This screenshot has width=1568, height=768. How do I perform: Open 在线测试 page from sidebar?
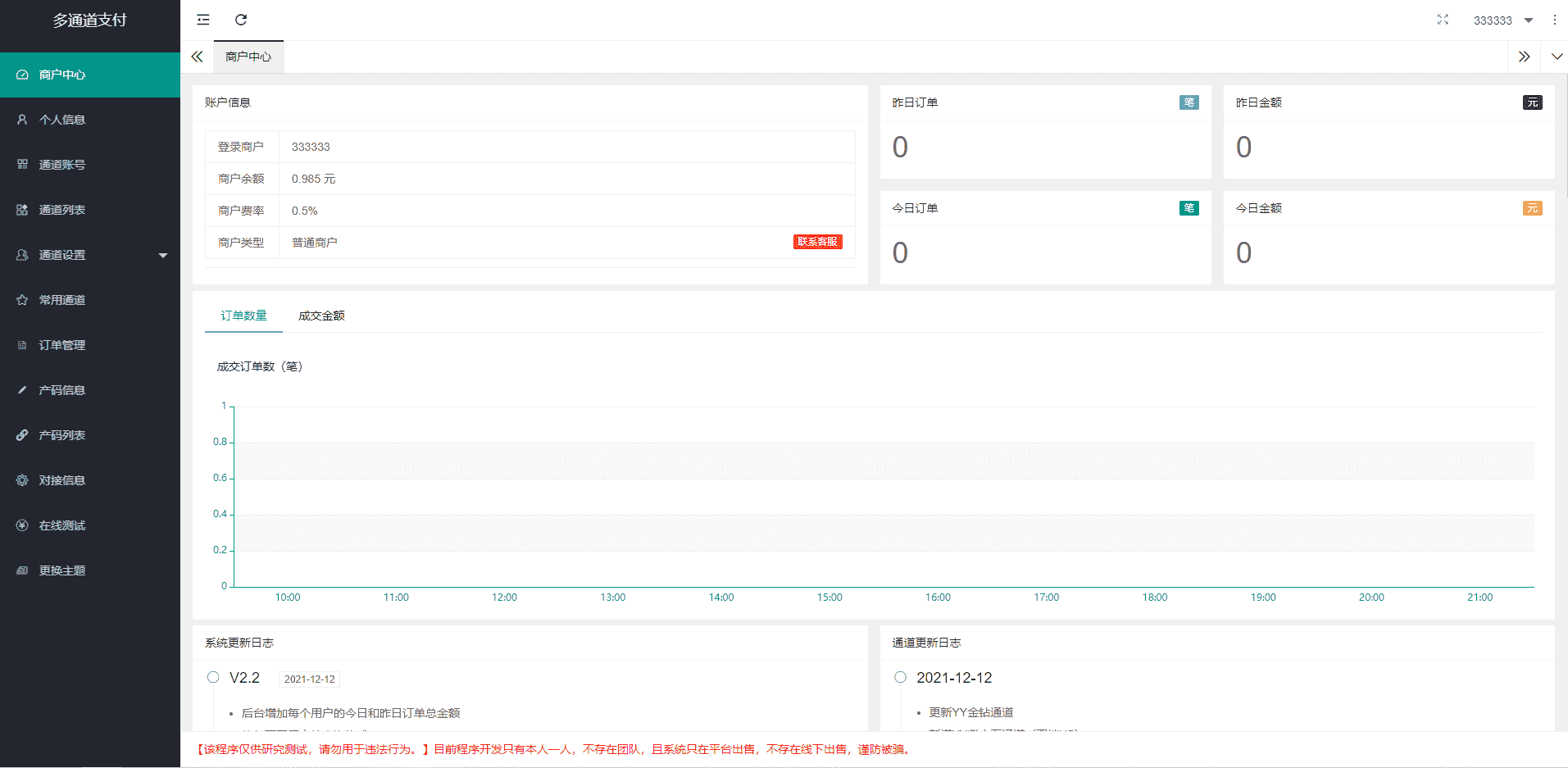(62, 525)
